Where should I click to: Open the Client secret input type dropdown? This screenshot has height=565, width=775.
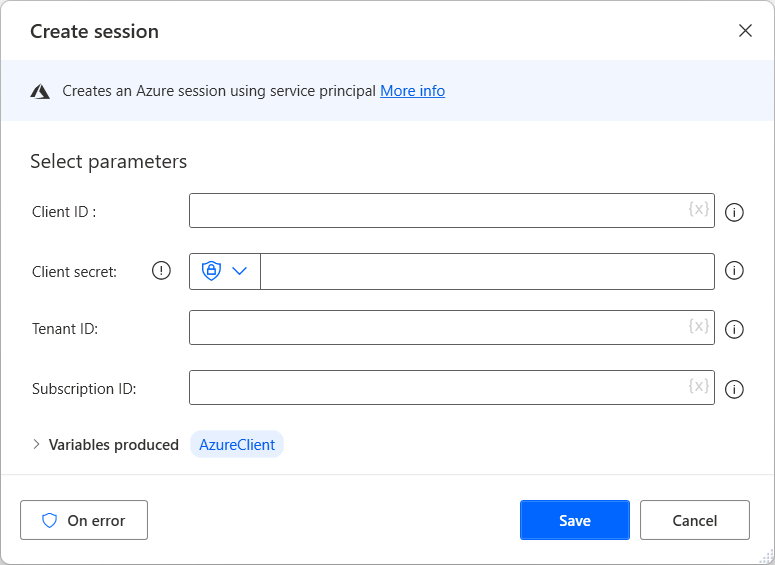(225, 271)
